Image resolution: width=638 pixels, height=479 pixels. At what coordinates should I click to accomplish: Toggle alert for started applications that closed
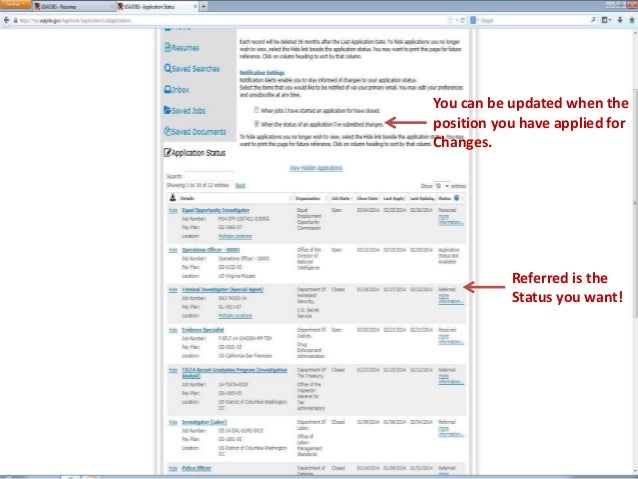coord(256,110)
